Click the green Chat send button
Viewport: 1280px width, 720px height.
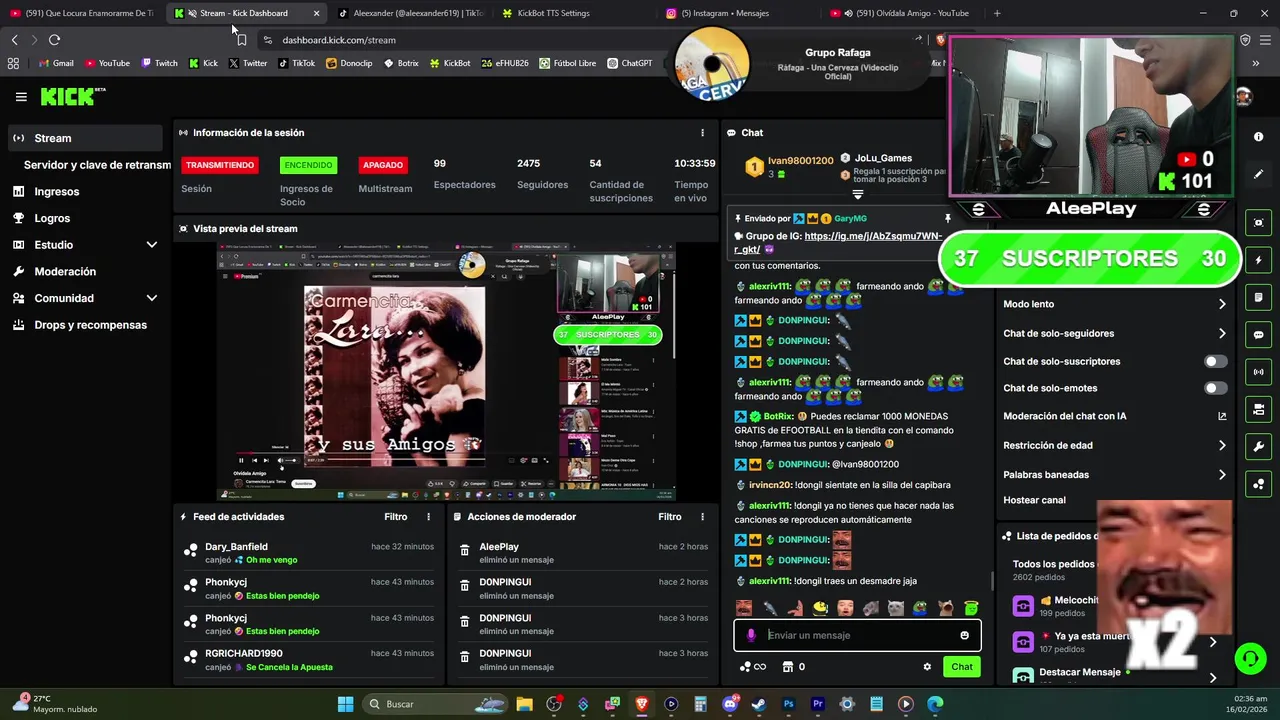point(962,667)
